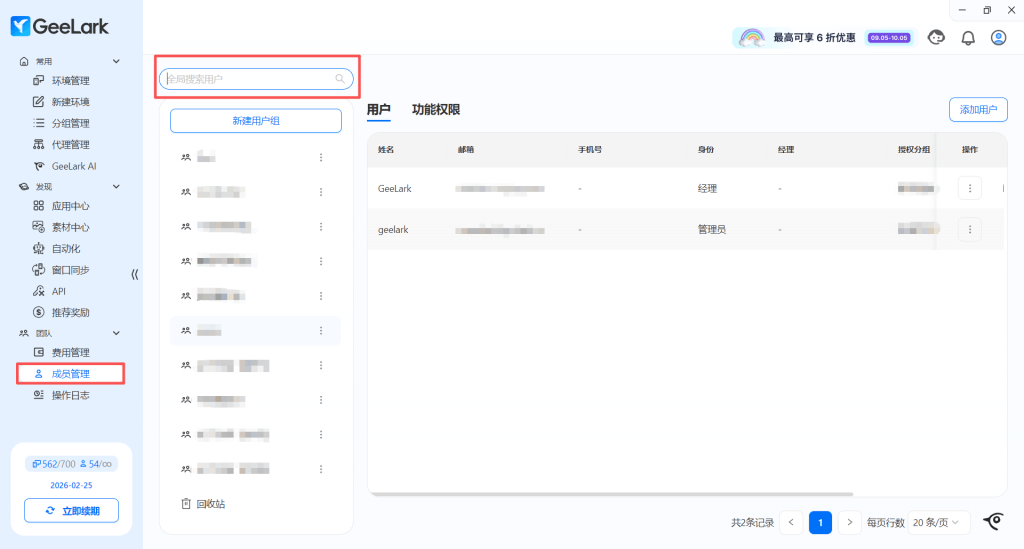This screenshot has width=1024, height=549.
Task: Collapse the 常用 sidebar section
Action: click(116, 62)
